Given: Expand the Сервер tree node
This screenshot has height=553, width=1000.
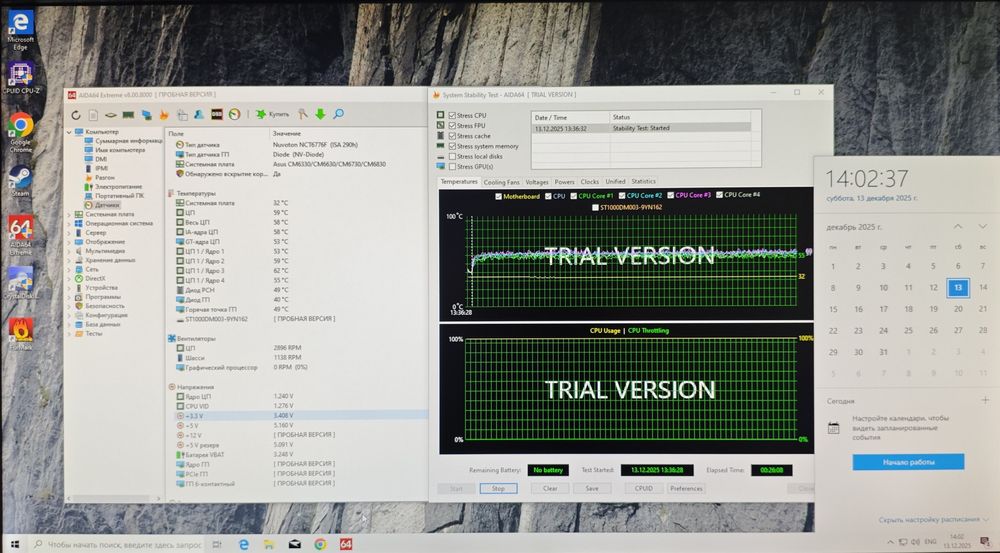Looking at the screenshot, I should click(70, 233).
